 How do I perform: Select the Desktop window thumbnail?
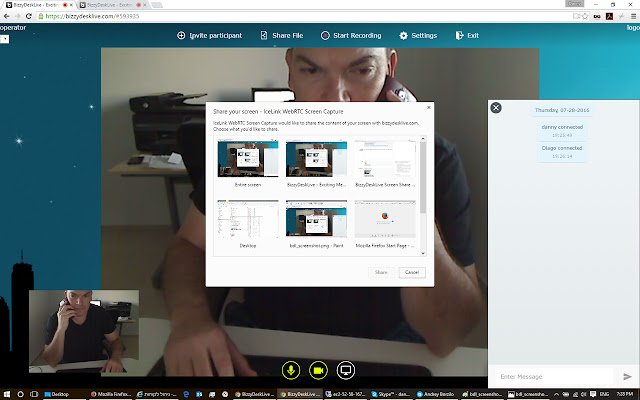tap(248, 219)
